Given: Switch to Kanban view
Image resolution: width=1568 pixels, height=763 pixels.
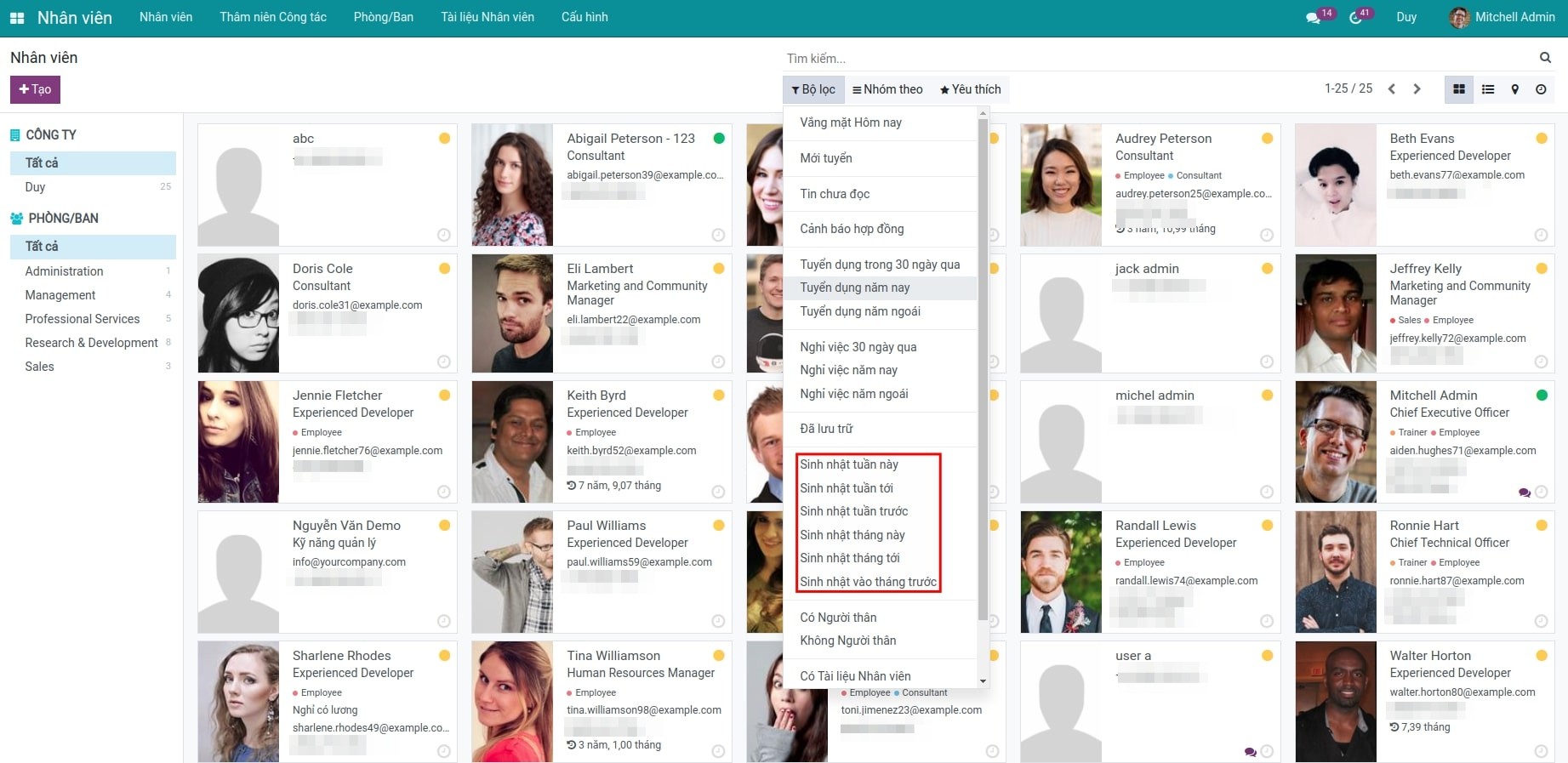Looking at the screenshot, I should pyautogui.click(x=1459, y=89).
